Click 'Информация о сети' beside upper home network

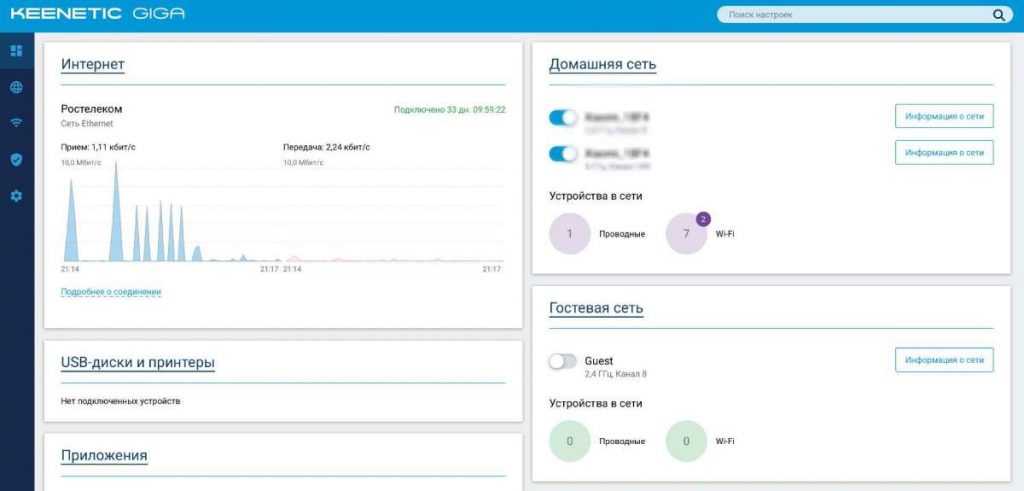click(944, 117)
